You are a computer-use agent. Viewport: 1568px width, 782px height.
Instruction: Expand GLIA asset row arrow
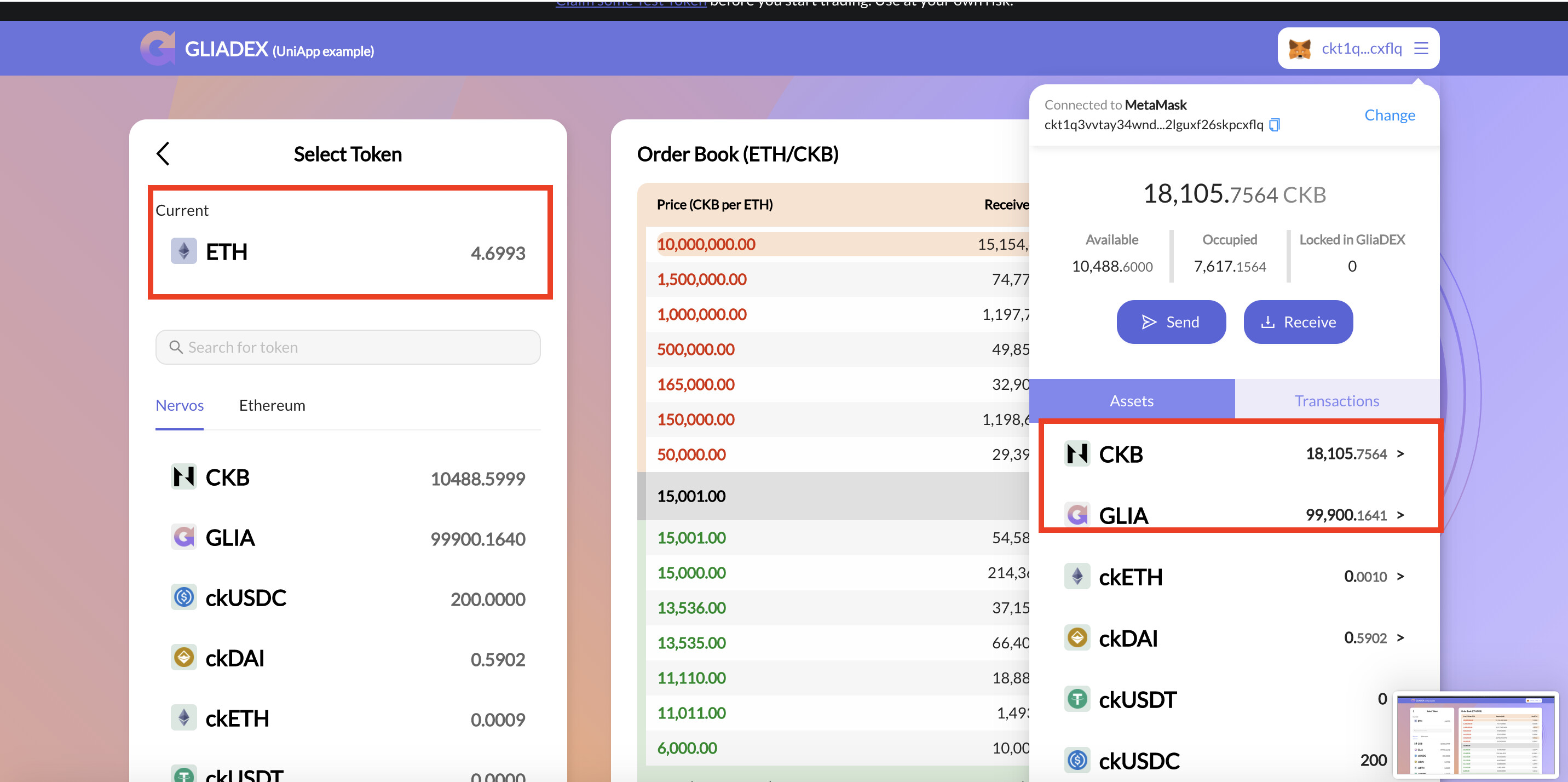1400,515
